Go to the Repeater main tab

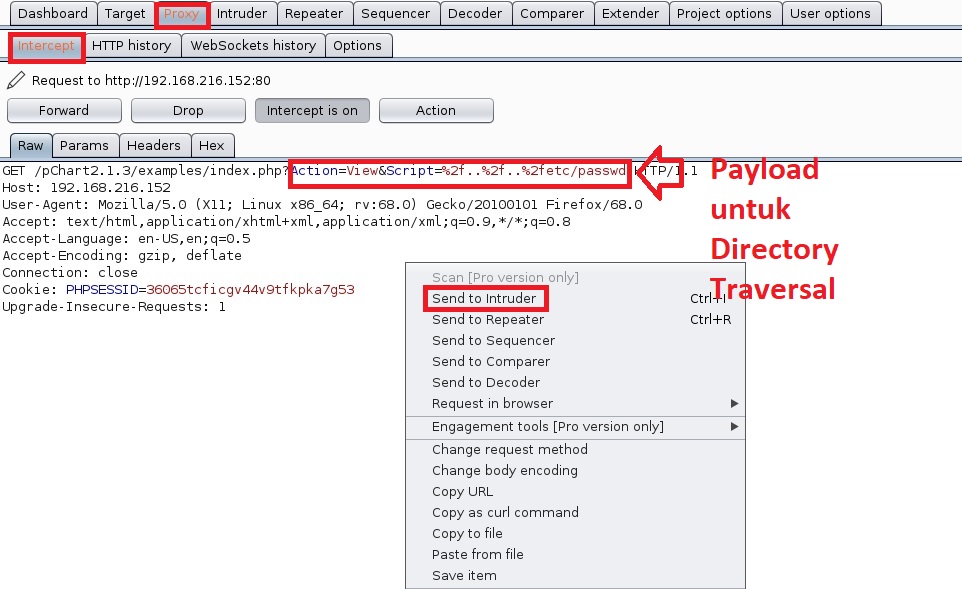[314, 13]
